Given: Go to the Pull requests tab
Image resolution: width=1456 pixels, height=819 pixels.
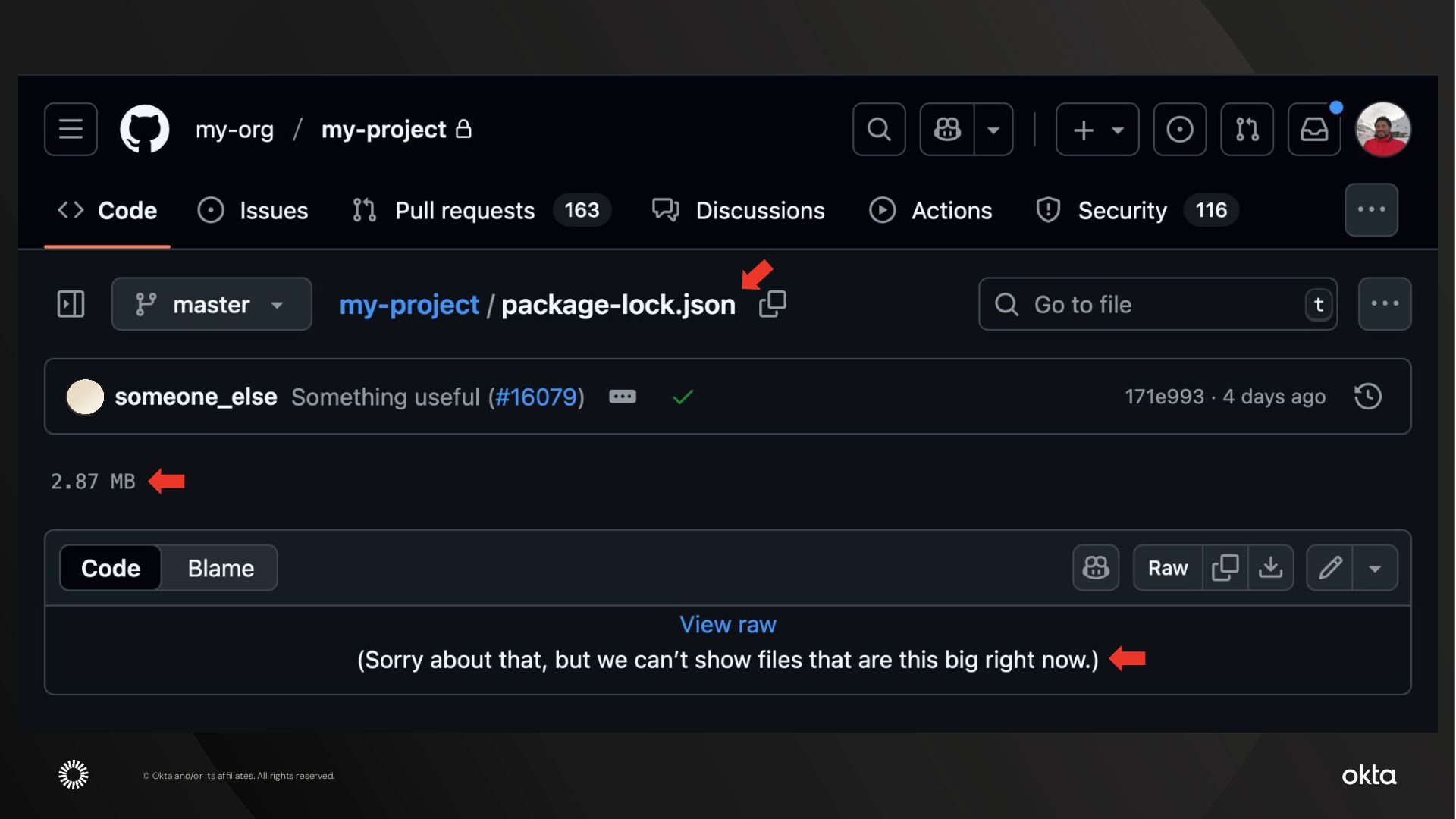Looking at the screenshot, I should [x=464, y=210].
